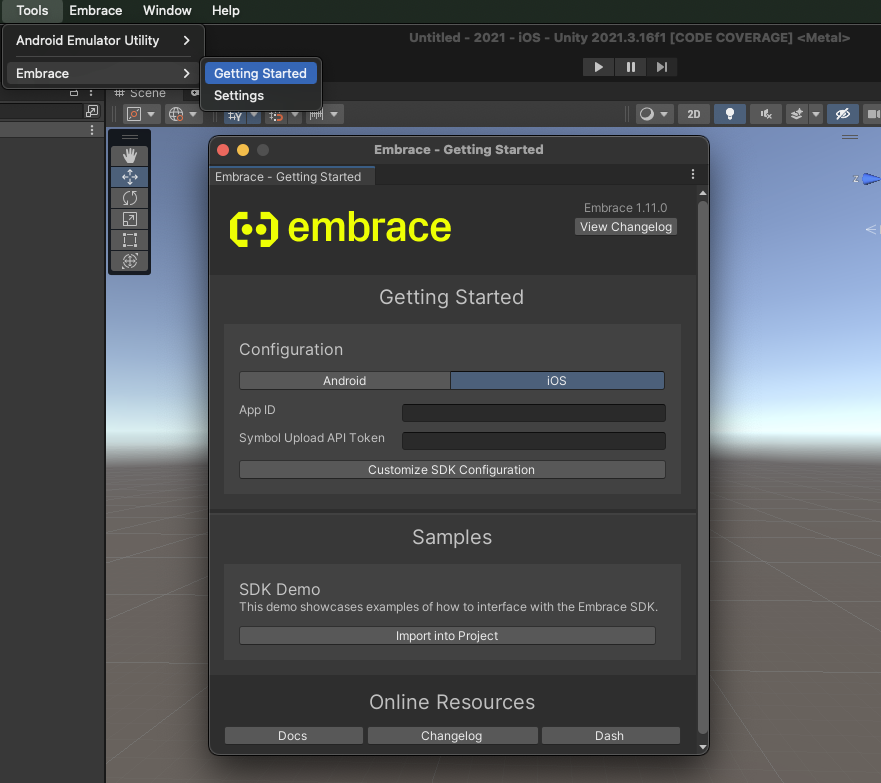Switch configuration to iOS
Screen dimensions: 881x783
[557, 381]
